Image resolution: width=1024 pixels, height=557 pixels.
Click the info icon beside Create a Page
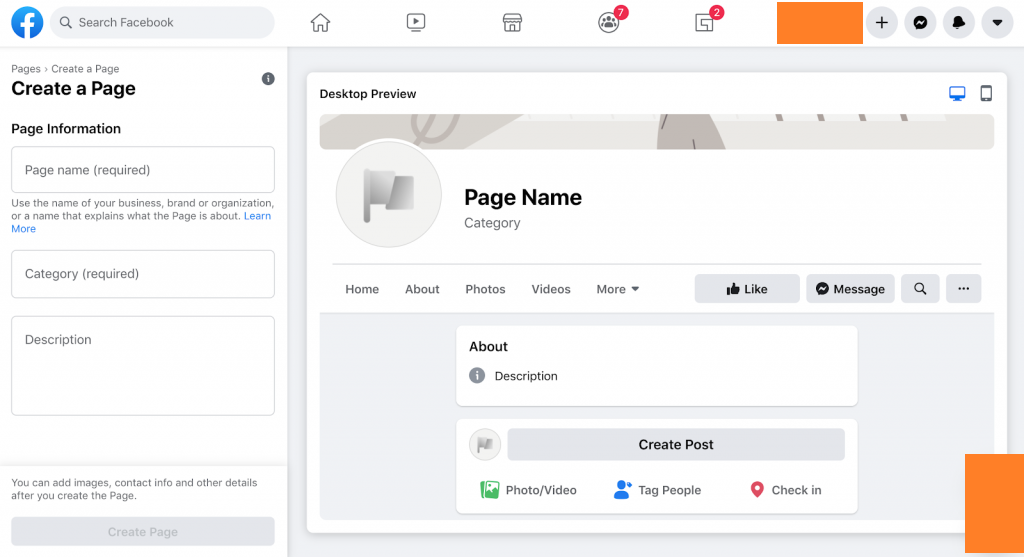click(268, 79)
